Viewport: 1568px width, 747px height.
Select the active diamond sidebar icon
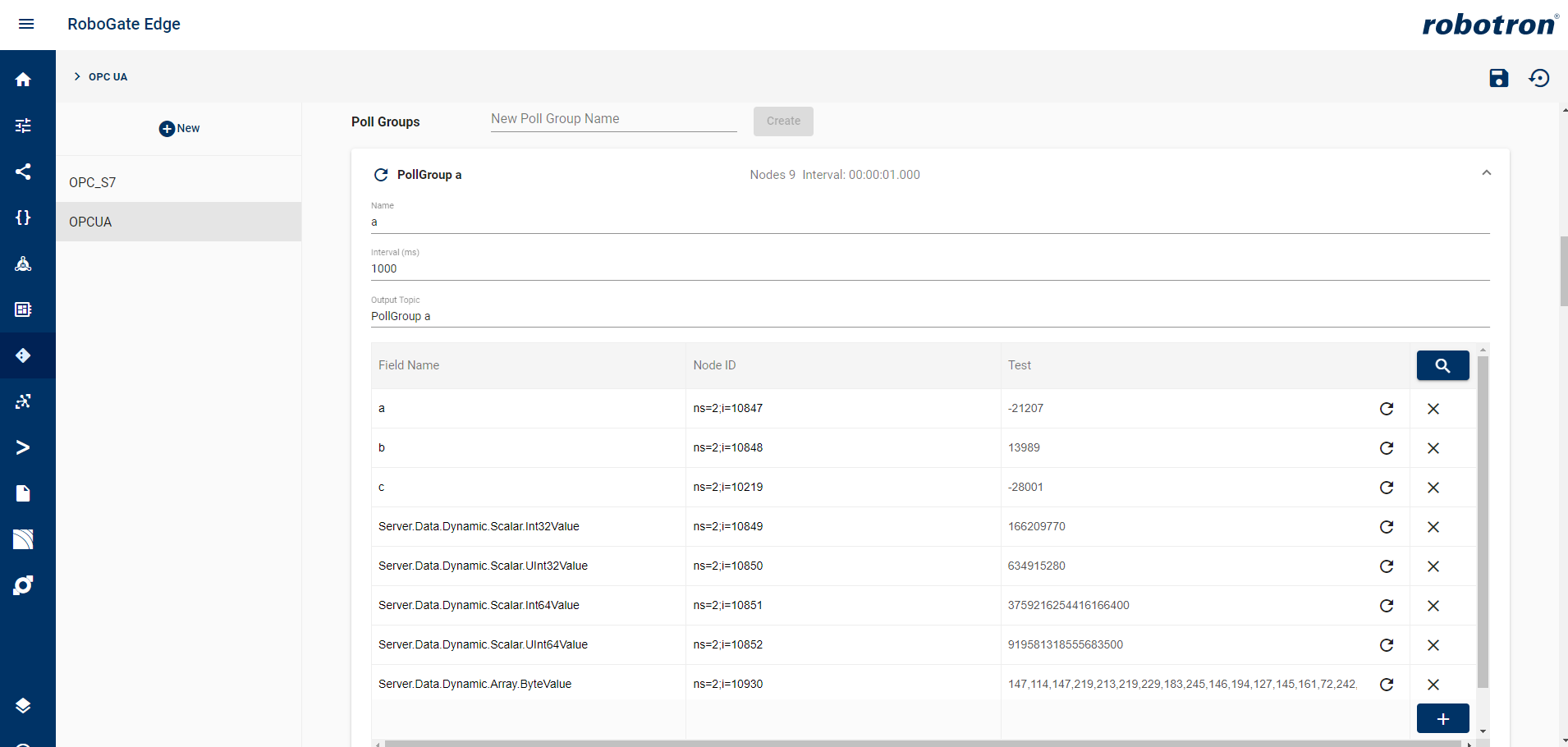coord(23,355)
